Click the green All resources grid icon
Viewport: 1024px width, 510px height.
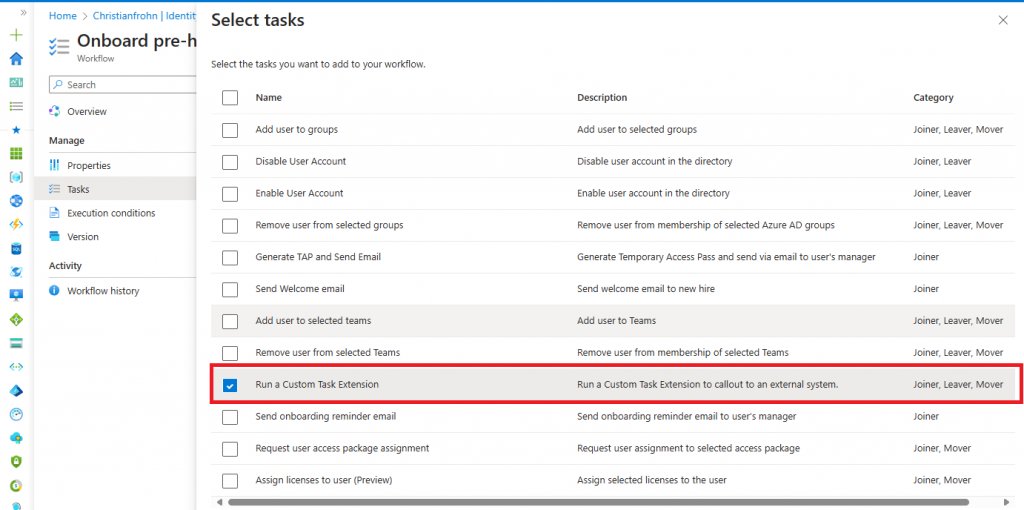click(16, 154)
